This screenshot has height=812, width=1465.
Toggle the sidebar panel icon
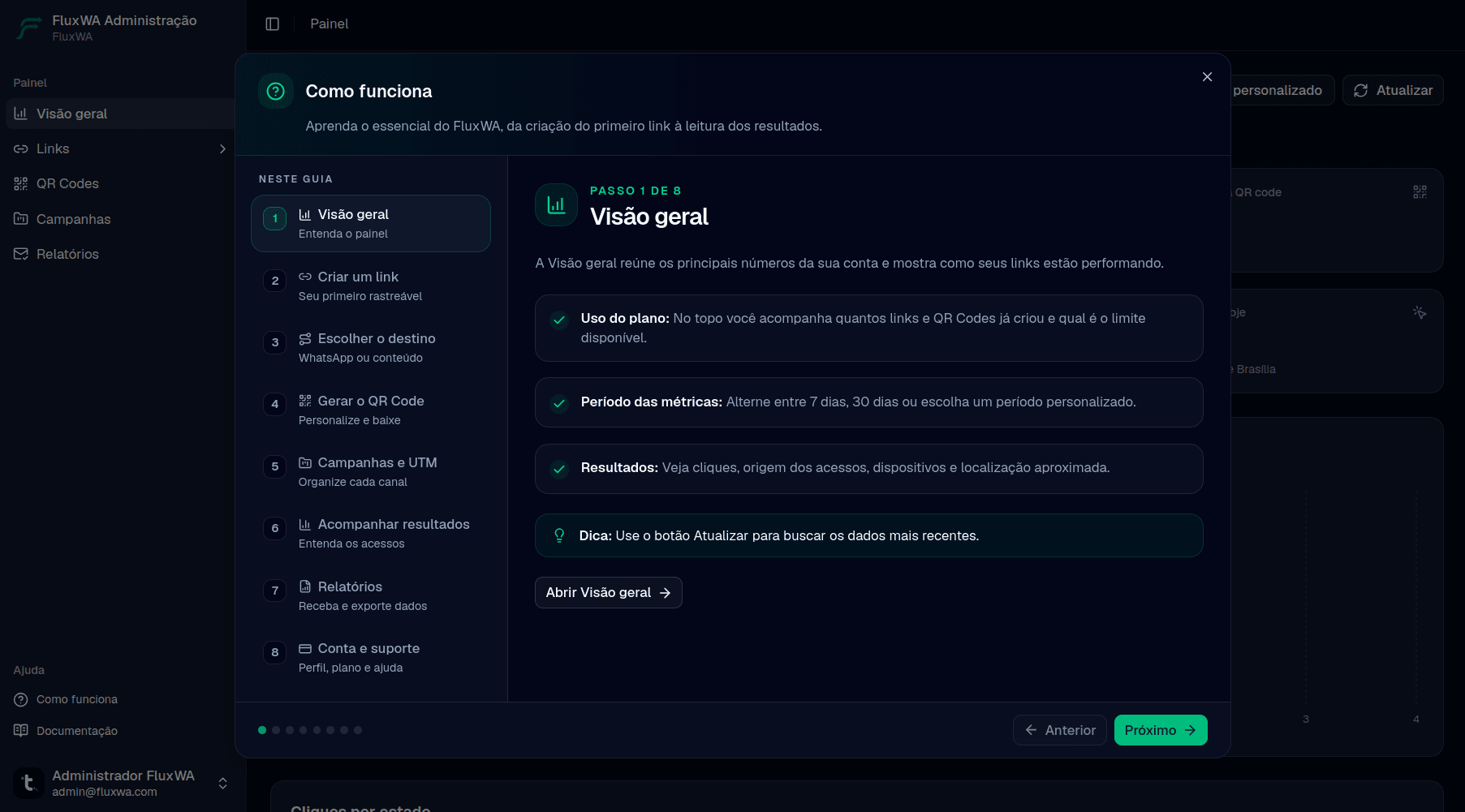(x=273, y=24)
